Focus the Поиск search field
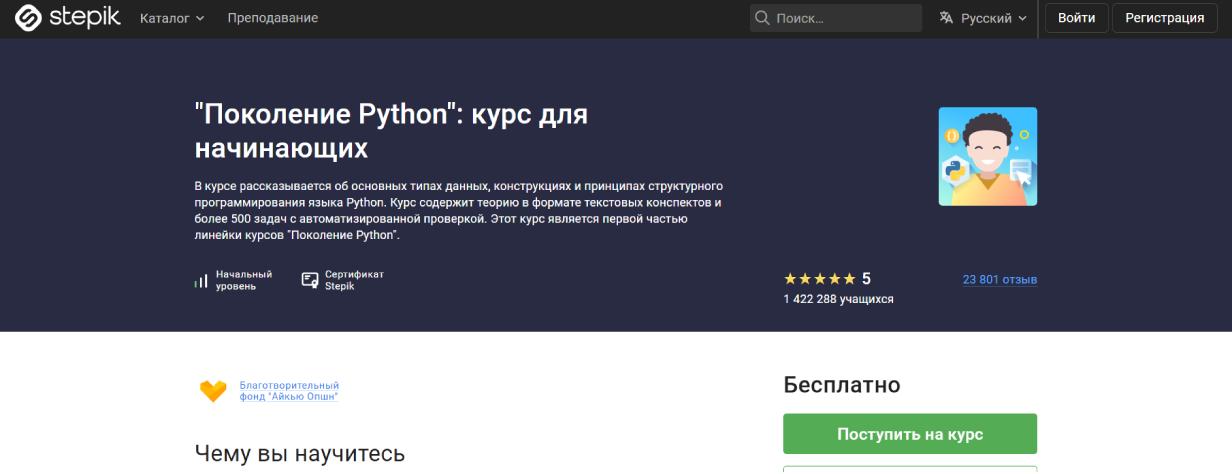 (x=836, y=18)
